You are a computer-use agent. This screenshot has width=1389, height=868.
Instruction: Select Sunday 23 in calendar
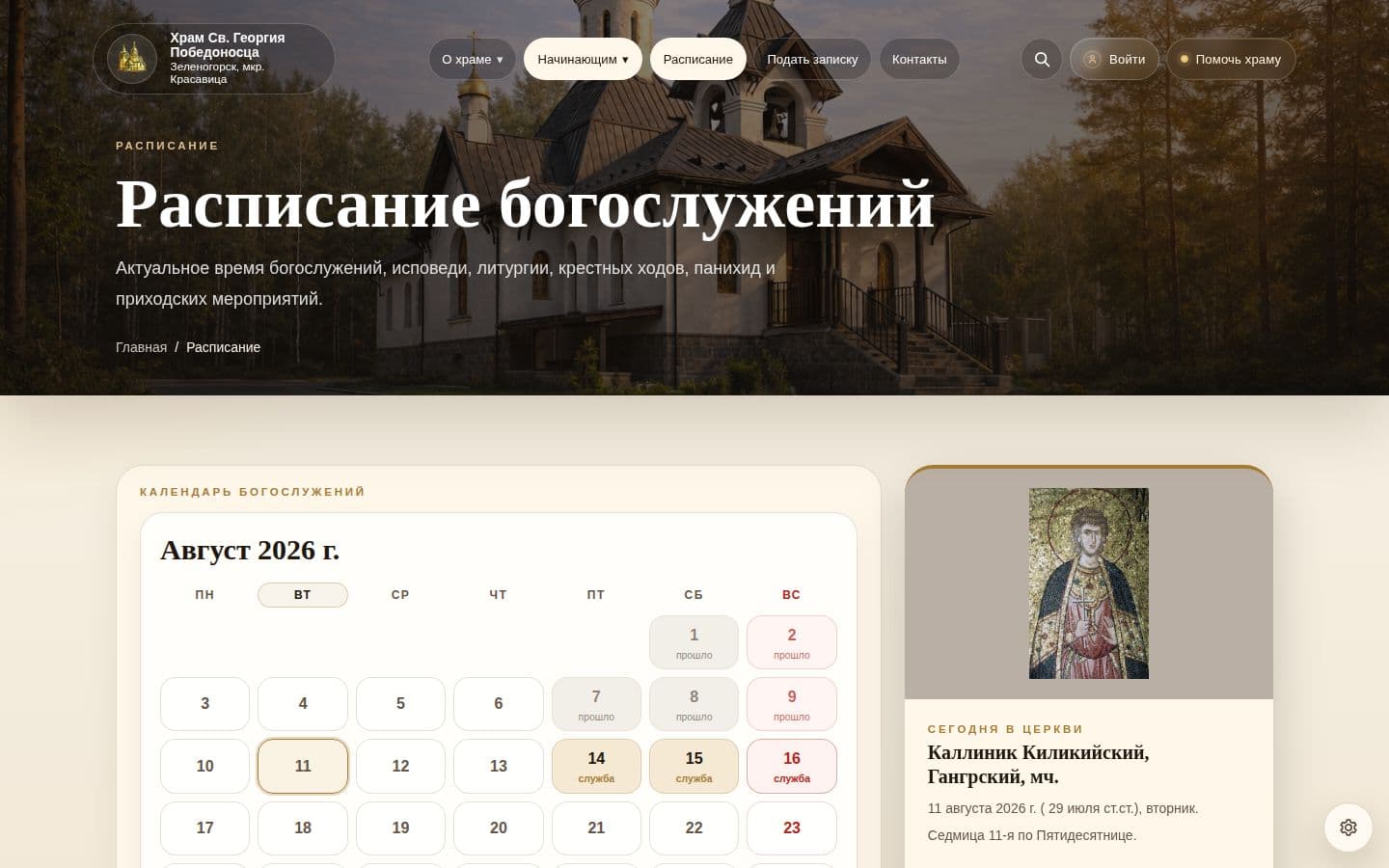tap(792, 827)
